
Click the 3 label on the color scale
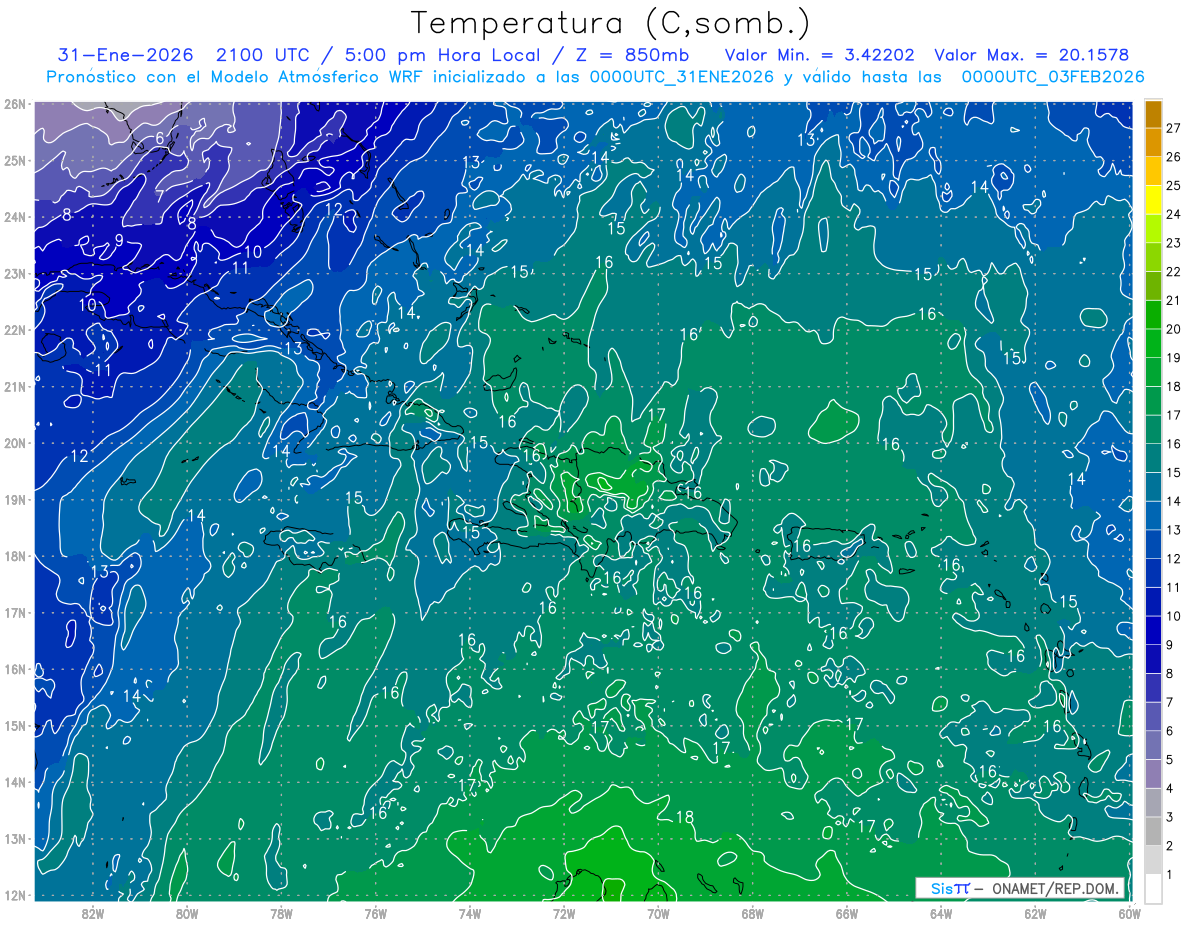tap(1169, 818)
